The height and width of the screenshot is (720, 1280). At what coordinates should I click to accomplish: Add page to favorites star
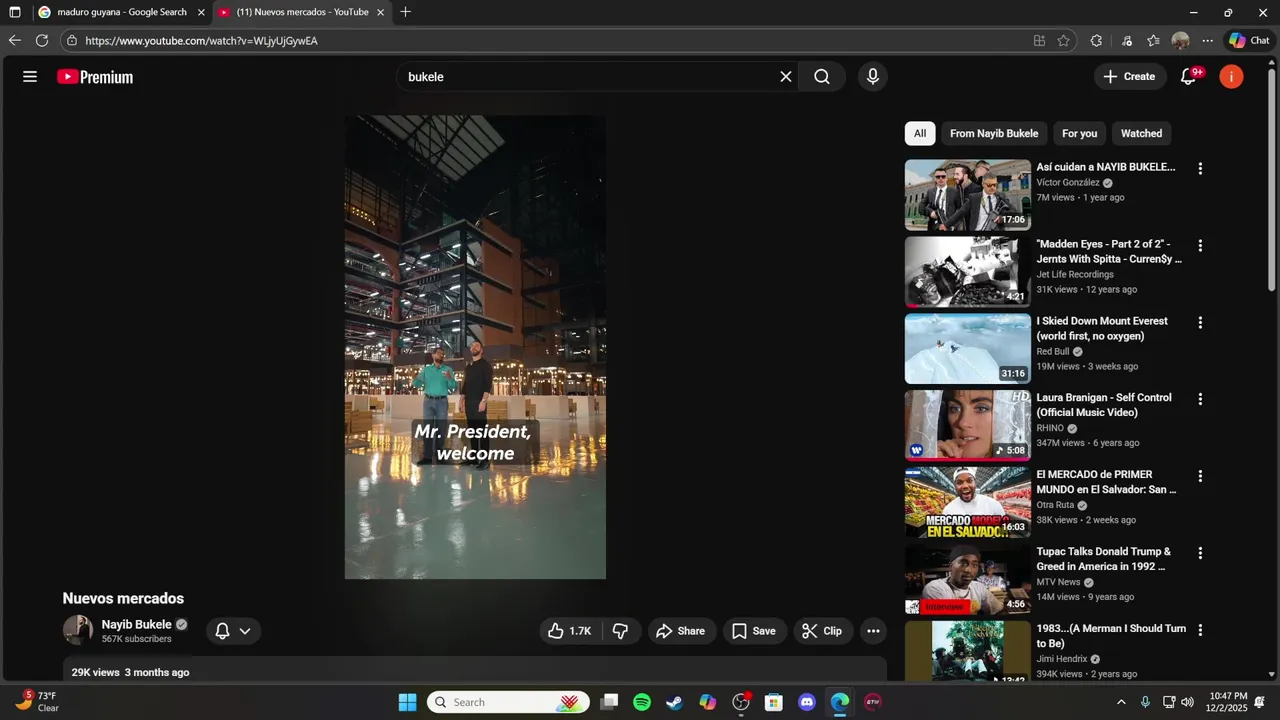coord(1064,41)
